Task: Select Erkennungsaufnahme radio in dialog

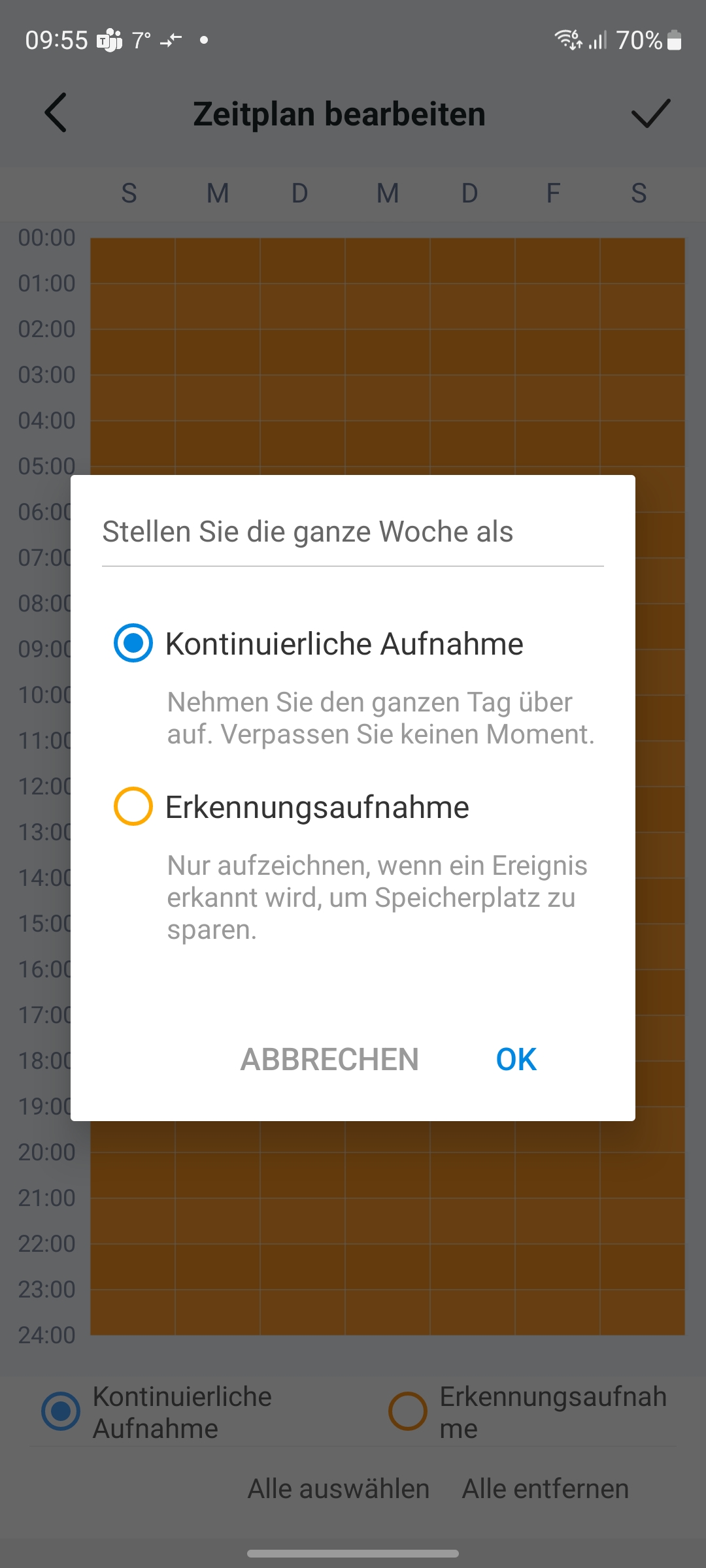Action: click(x=133, y=806)
